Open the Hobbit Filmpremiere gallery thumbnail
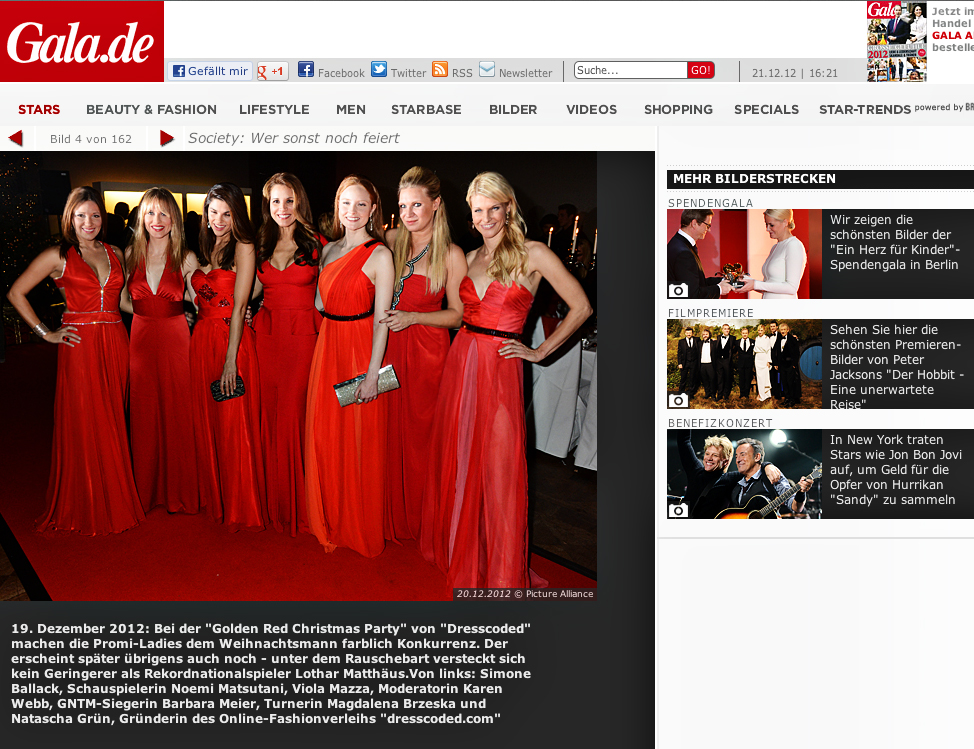This screenshot has width=974, height=749. coord(744,364)
